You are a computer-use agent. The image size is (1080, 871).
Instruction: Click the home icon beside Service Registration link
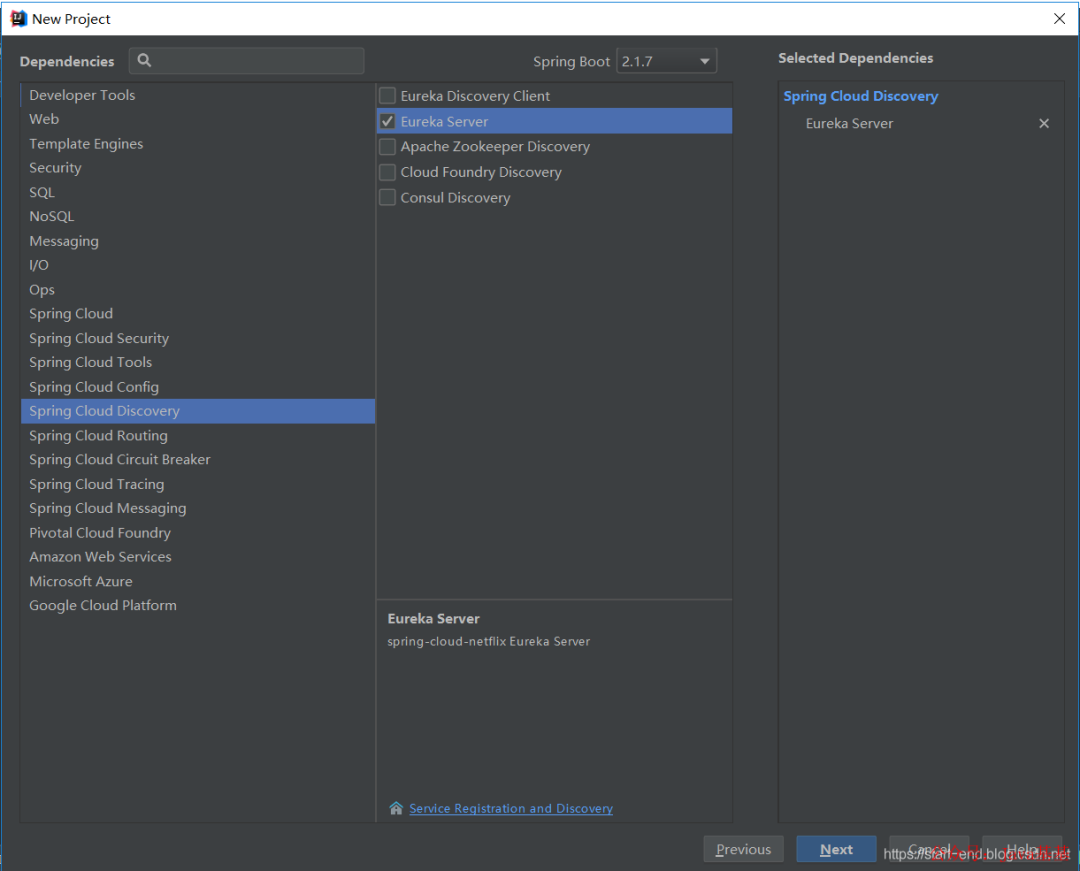pos(396,808)
